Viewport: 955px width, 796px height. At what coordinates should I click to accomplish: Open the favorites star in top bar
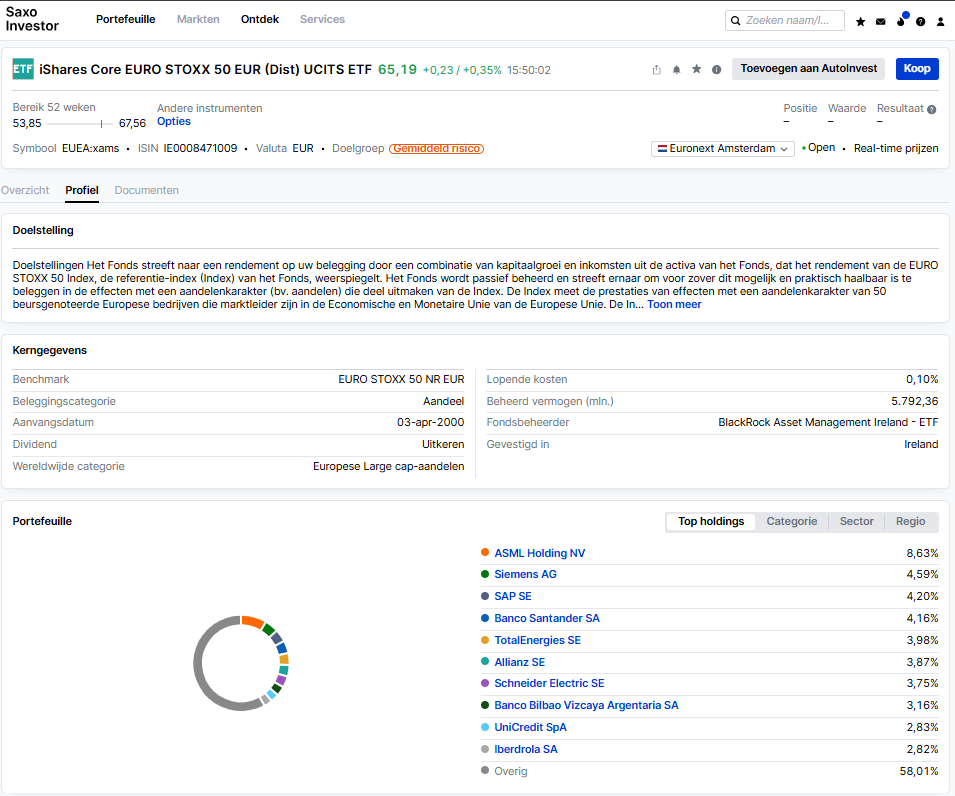coord(861,21)
